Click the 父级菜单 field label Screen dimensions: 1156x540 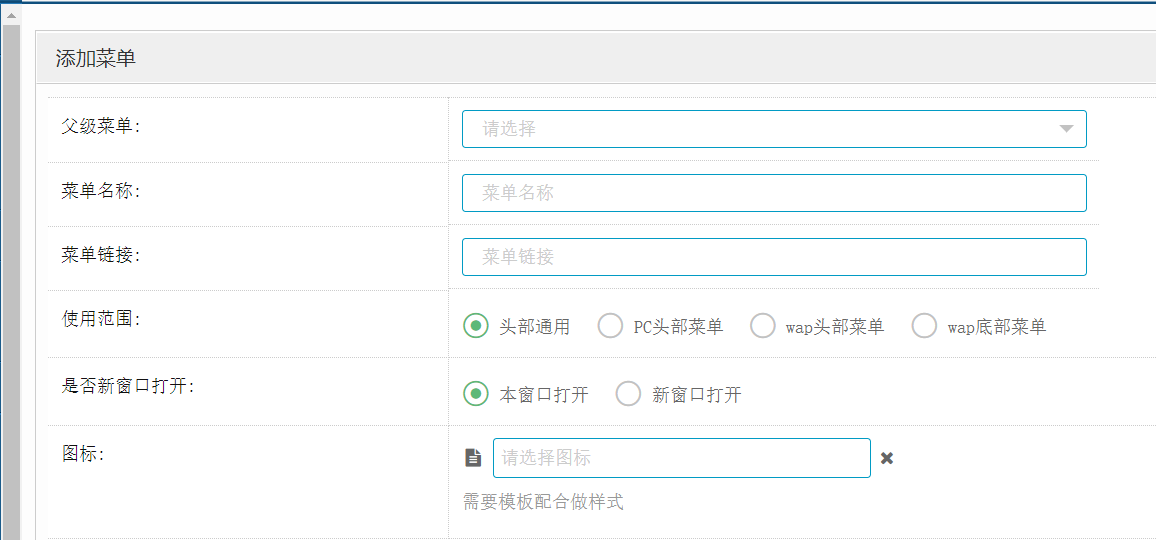(101, 126)
